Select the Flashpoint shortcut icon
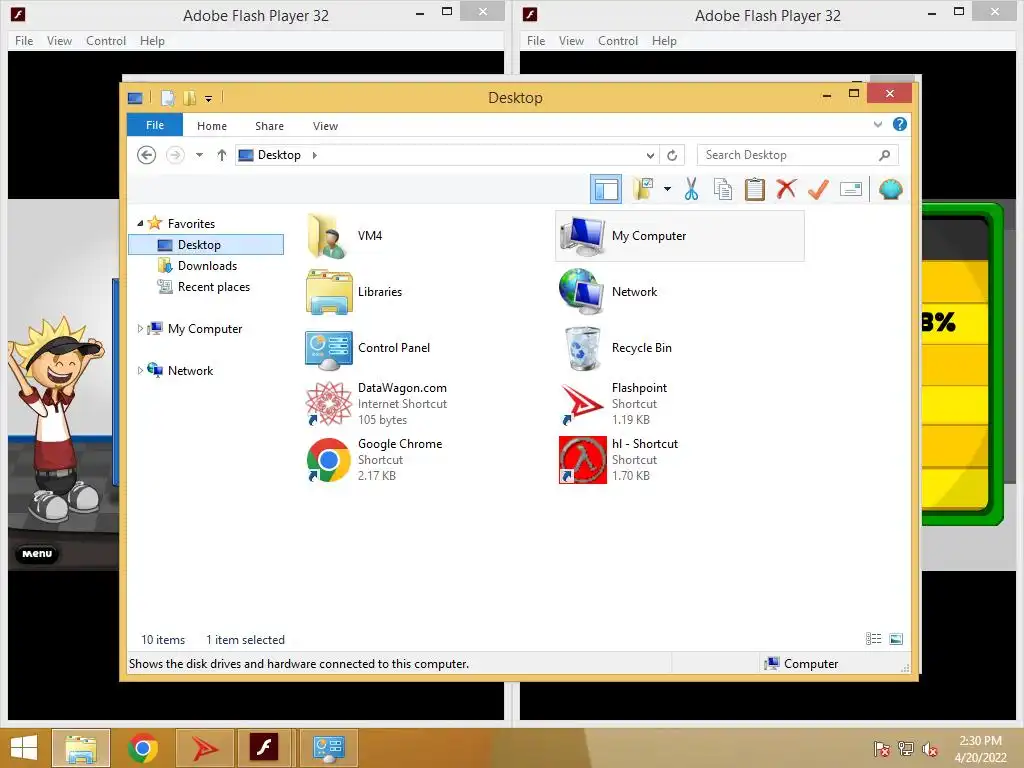Viewport: 1024px width, 768px height. coord(583,404)
